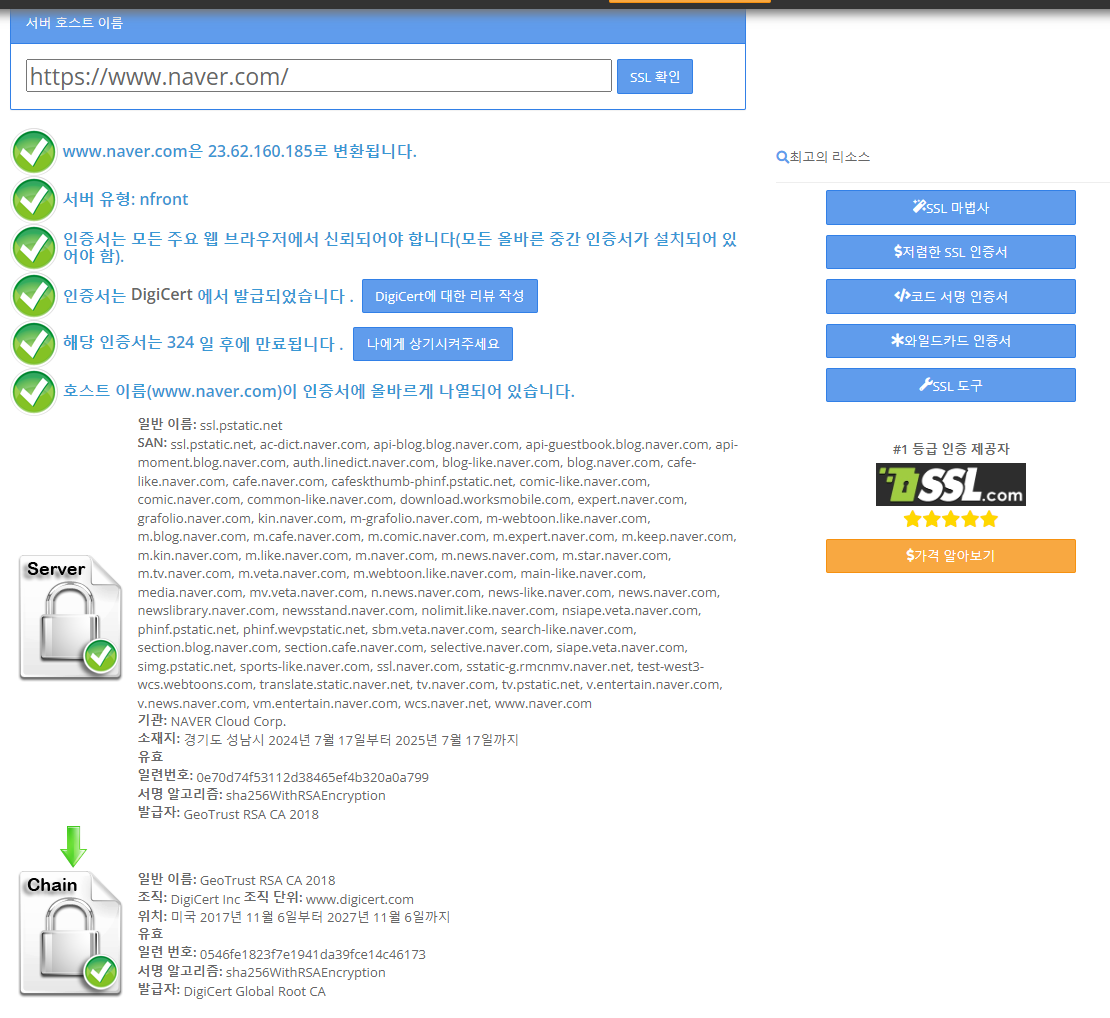The width and height of the screenshot is (1110, 1018).
Task: Click the Server certificate padlock icon
Action: 70,617
